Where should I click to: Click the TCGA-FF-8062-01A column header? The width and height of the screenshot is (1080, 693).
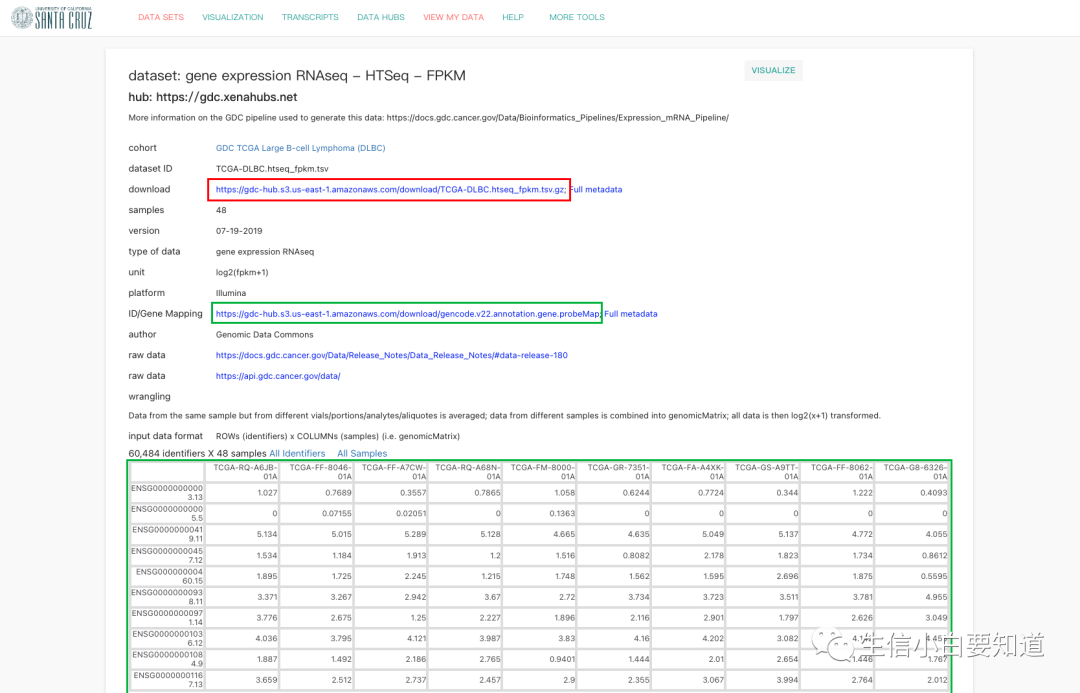point(838,472)
